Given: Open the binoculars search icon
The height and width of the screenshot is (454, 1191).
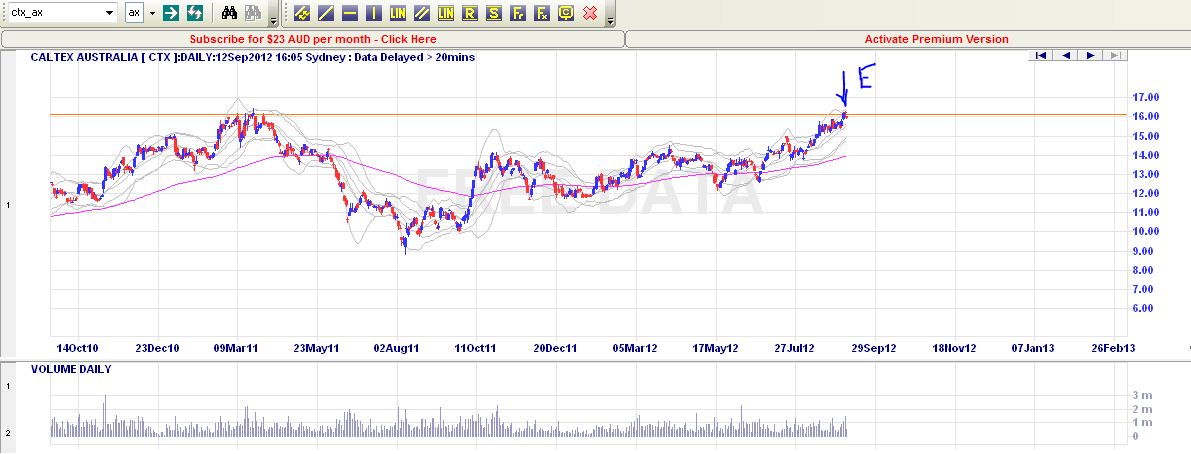Looking at the screenshot, I should [x=229, y=13].
